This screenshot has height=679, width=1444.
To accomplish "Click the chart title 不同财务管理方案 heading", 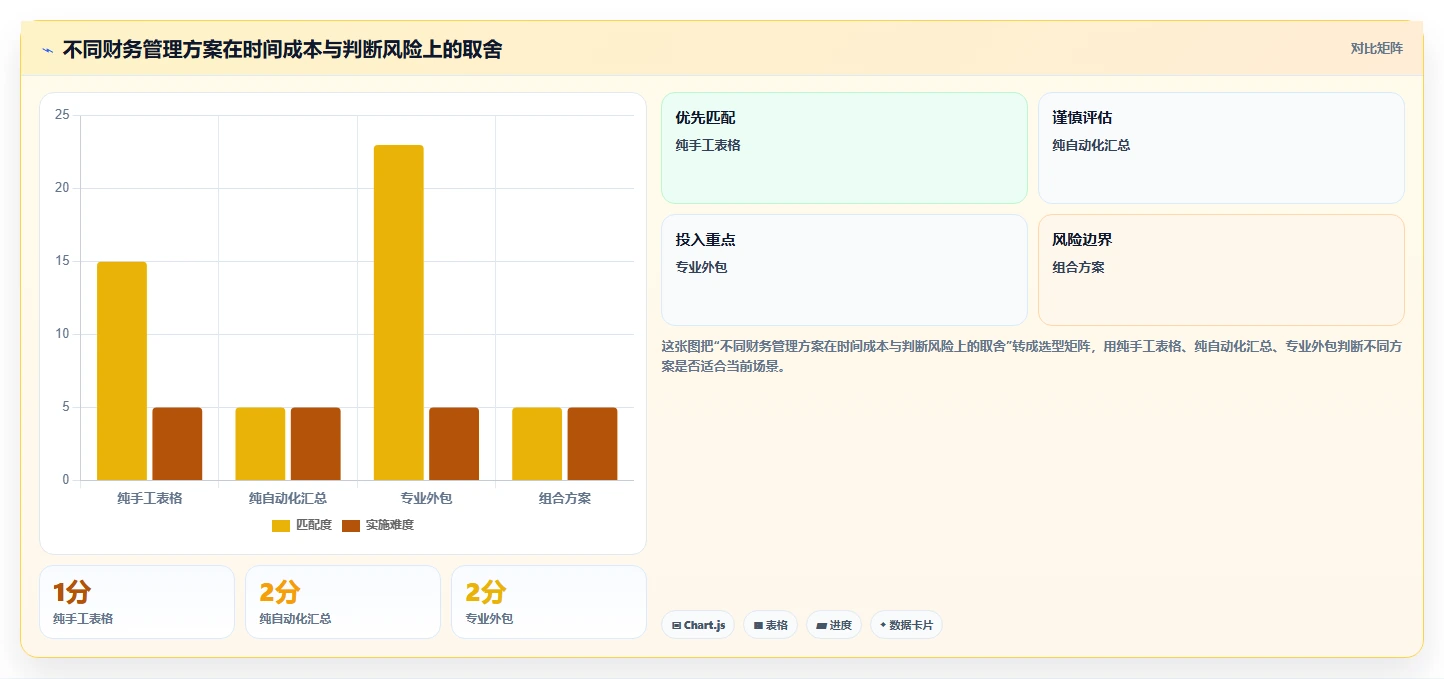I will pos(282,49).
